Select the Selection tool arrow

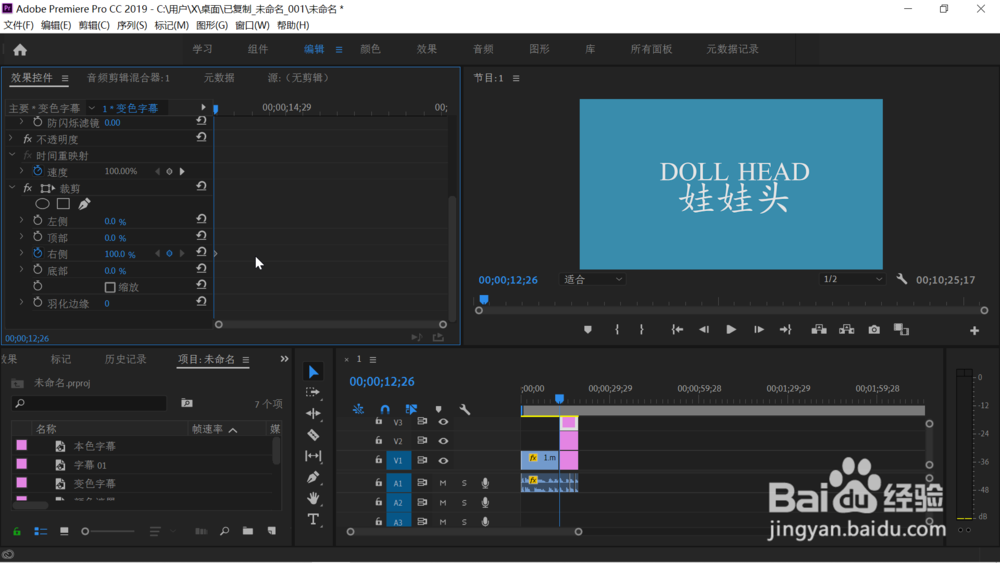pos(313,372)
